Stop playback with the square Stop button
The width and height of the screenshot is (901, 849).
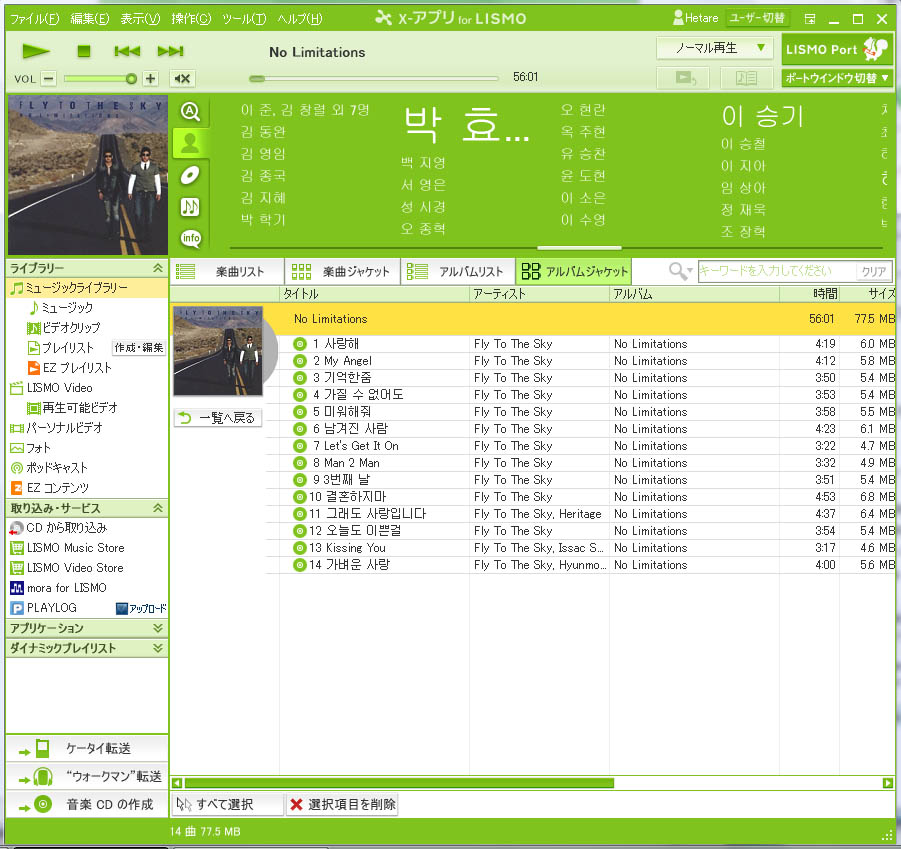[x=84, y=51]
